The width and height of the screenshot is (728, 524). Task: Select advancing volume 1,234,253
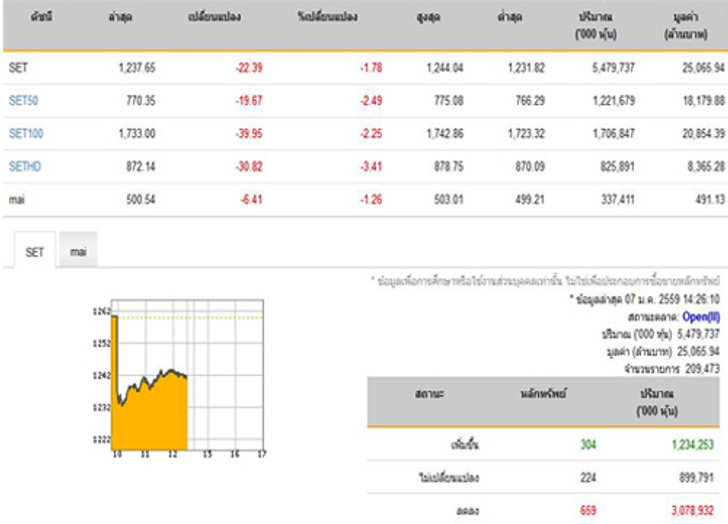[692, 444]
